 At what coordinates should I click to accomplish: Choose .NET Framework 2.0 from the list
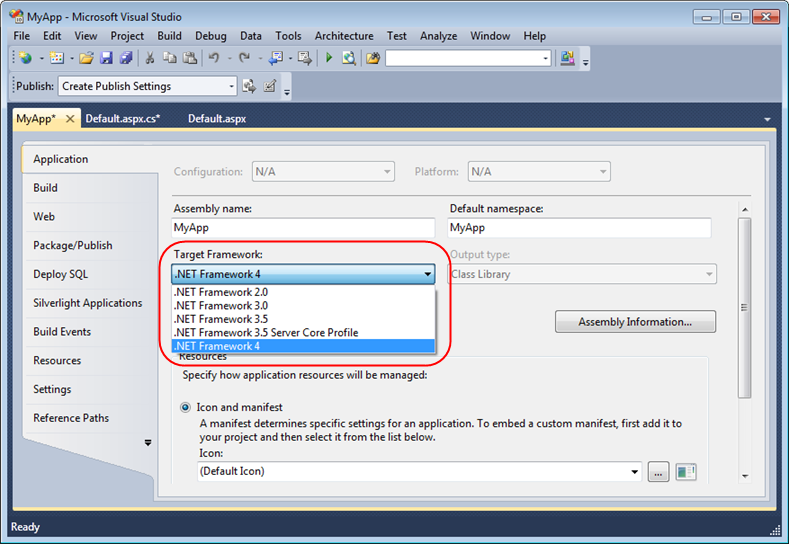[x=303, y=292]
